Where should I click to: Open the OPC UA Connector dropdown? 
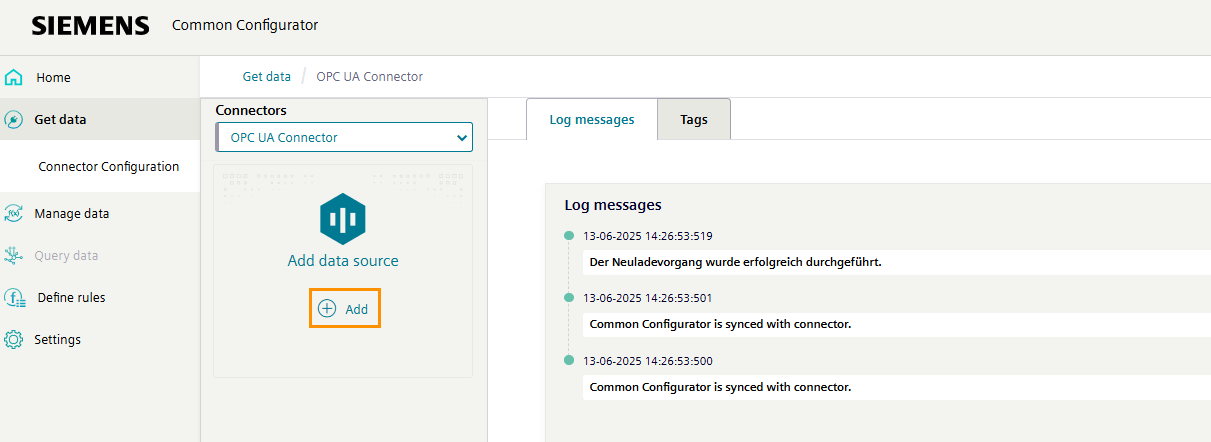(x=344, y=137)
